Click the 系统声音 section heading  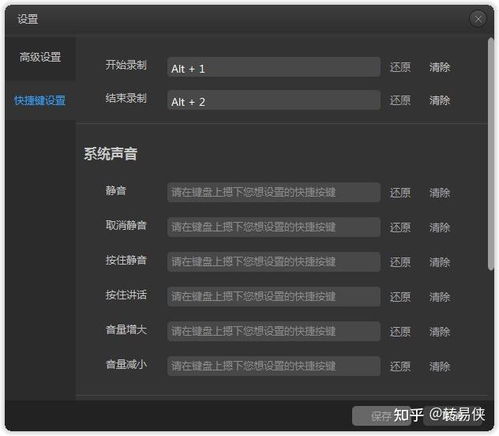point(110,154)
